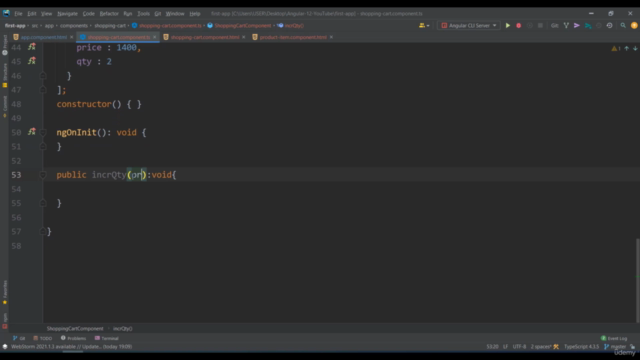Viewport: 640px width, 360px height.
Task: Click Run with Coverage icon
Action: coord(529,25)
